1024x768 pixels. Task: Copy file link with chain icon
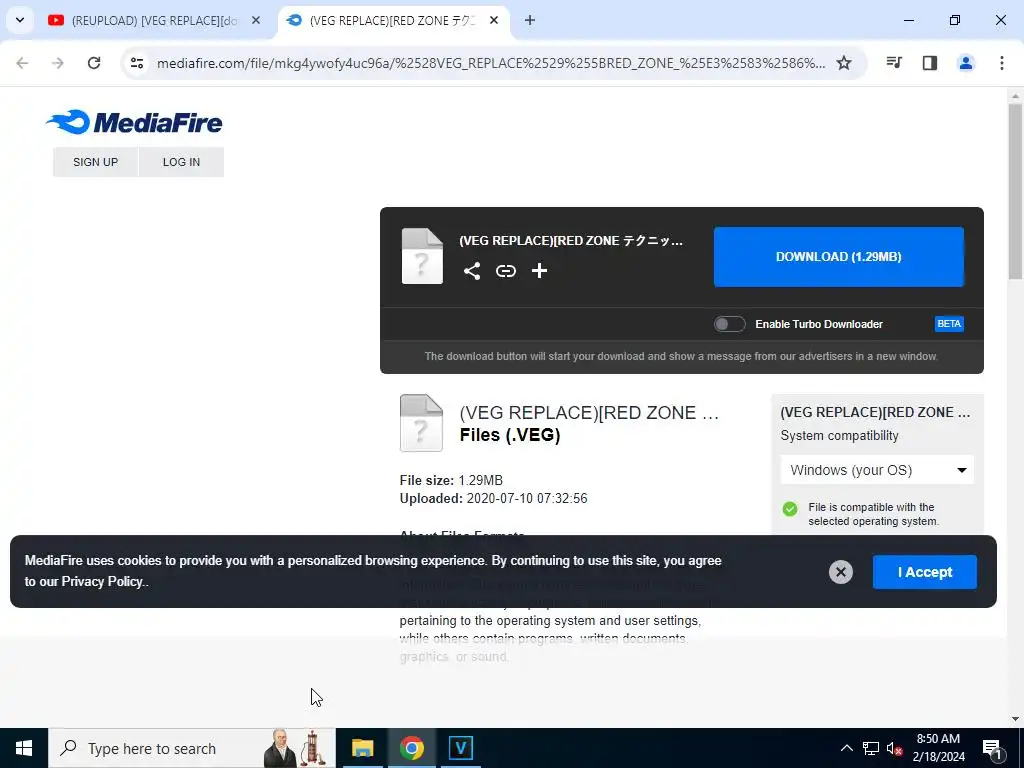(505, 270)
